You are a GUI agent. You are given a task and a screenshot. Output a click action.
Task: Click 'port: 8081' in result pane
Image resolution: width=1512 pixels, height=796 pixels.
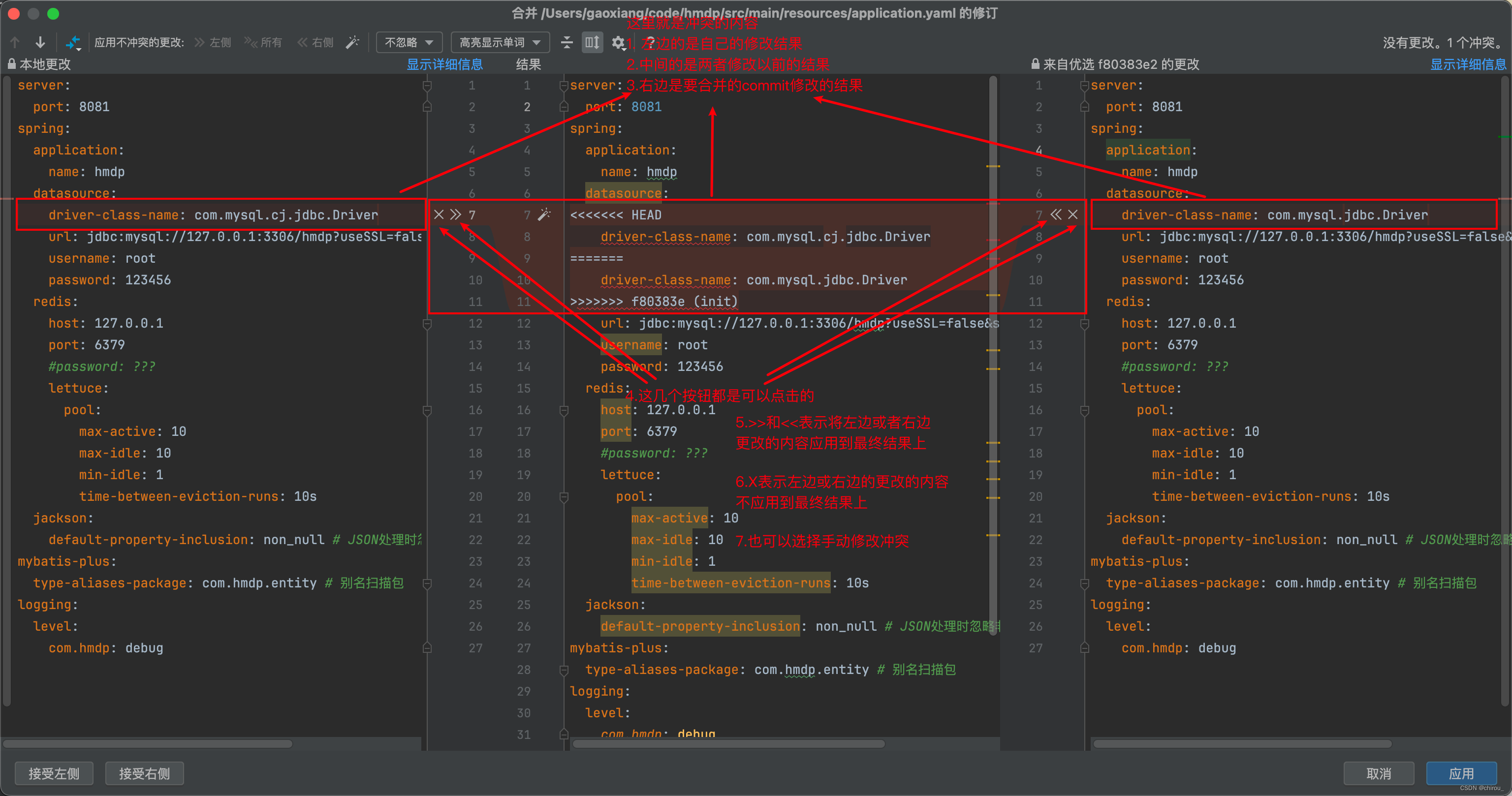click(x=623, y=107)
